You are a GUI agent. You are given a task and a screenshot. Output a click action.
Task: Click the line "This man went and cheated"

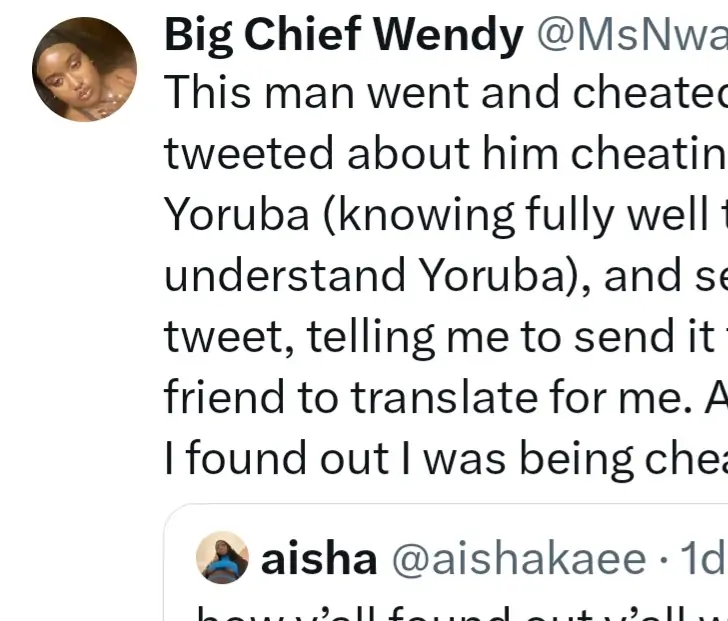pos(445,93)
